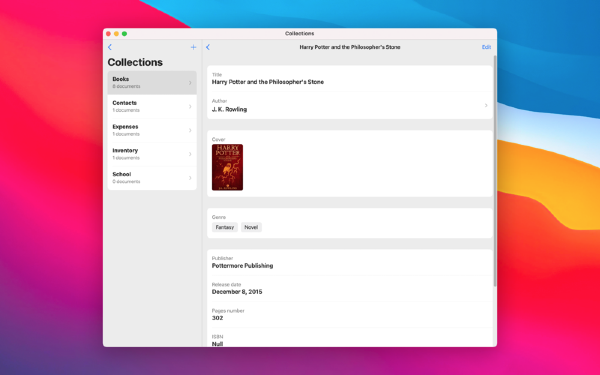Minimize the window with yellow button

point(116,34)
